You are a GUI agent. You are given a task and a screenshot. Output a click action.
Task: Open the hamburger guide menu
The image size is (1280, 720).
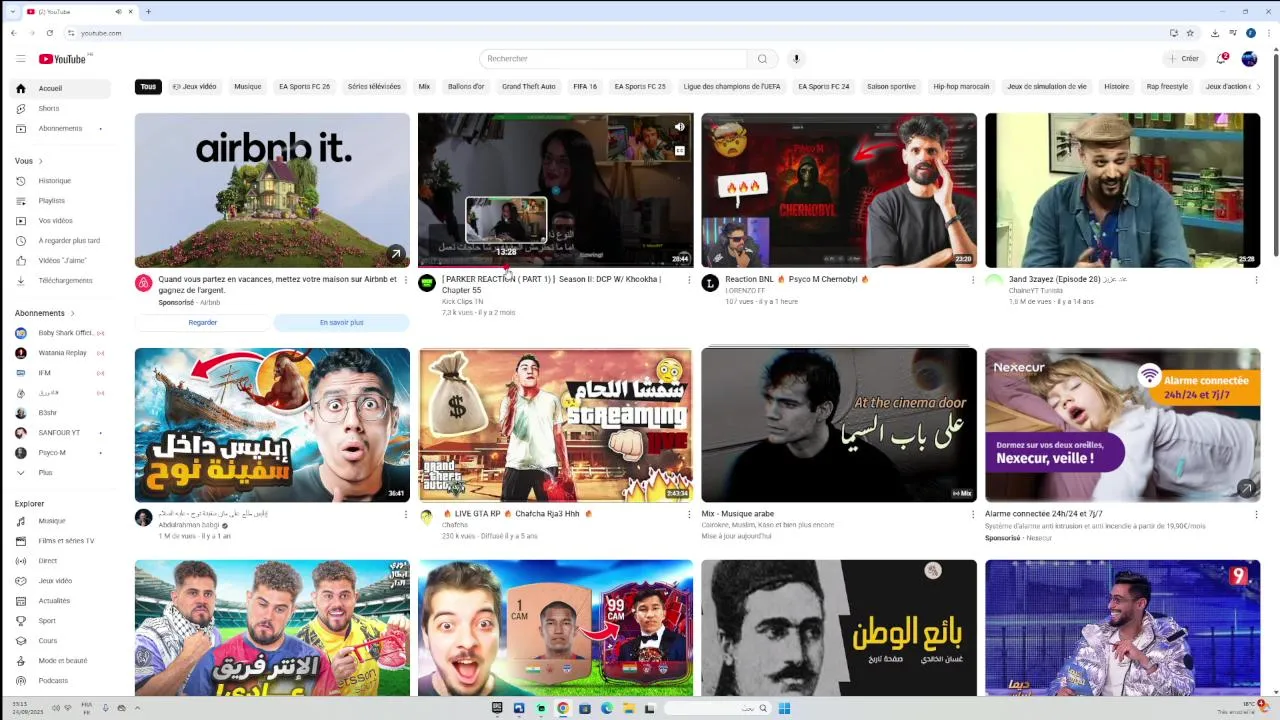20,59
